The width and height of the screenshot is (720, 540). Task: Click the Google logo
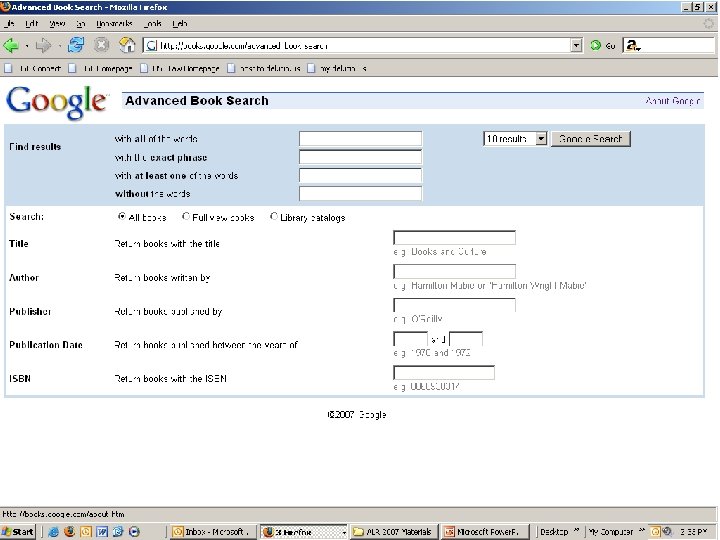[56, 102]
